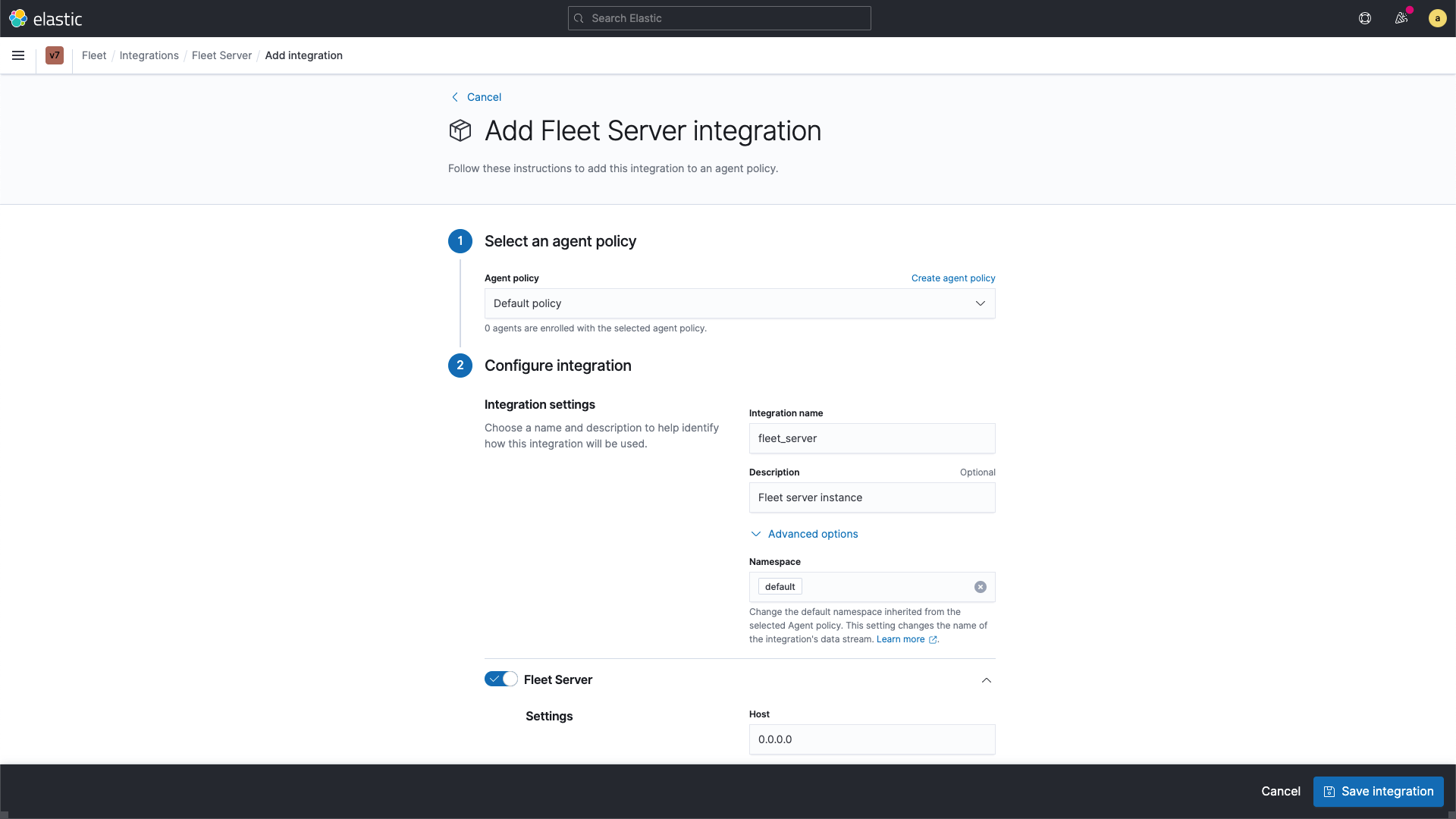Click the V application icon in breadcrumb
The image size is (1456, 819).
54,55
